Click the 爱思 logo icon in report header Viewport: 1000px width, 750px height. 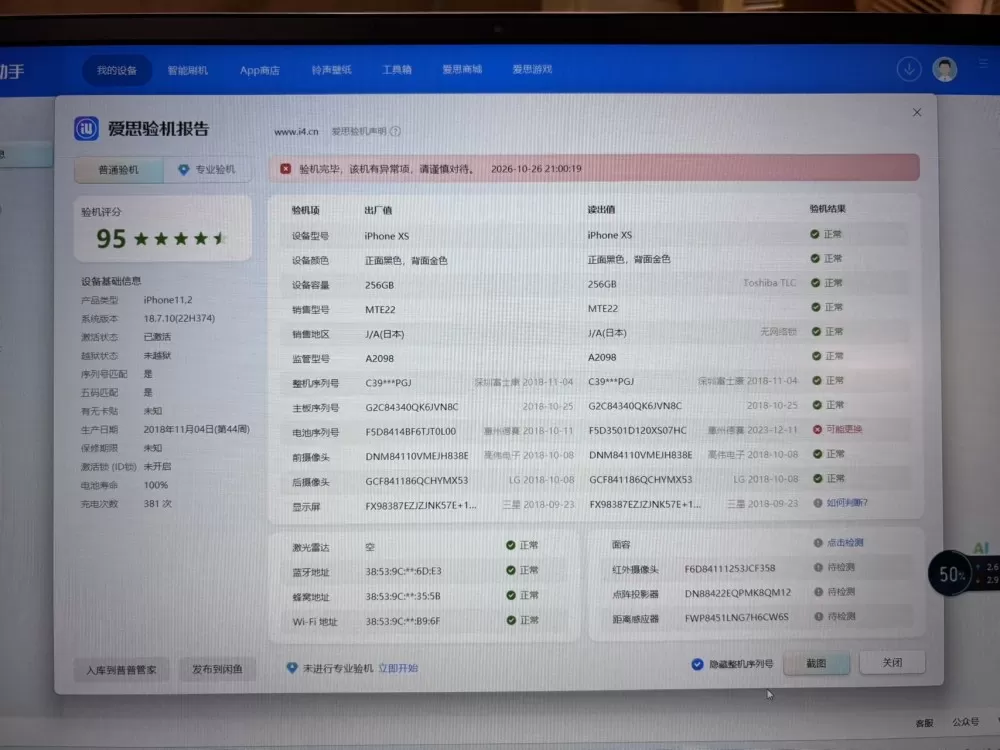tap(86, 128)
